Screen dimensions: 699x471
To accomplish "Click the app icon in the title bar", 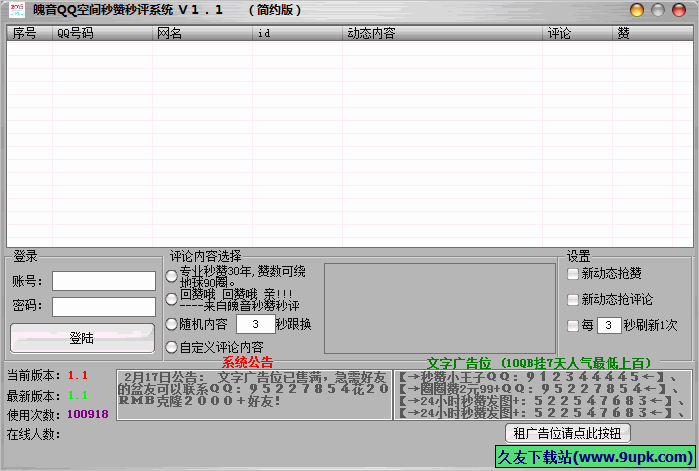I will tap(16, 10).
